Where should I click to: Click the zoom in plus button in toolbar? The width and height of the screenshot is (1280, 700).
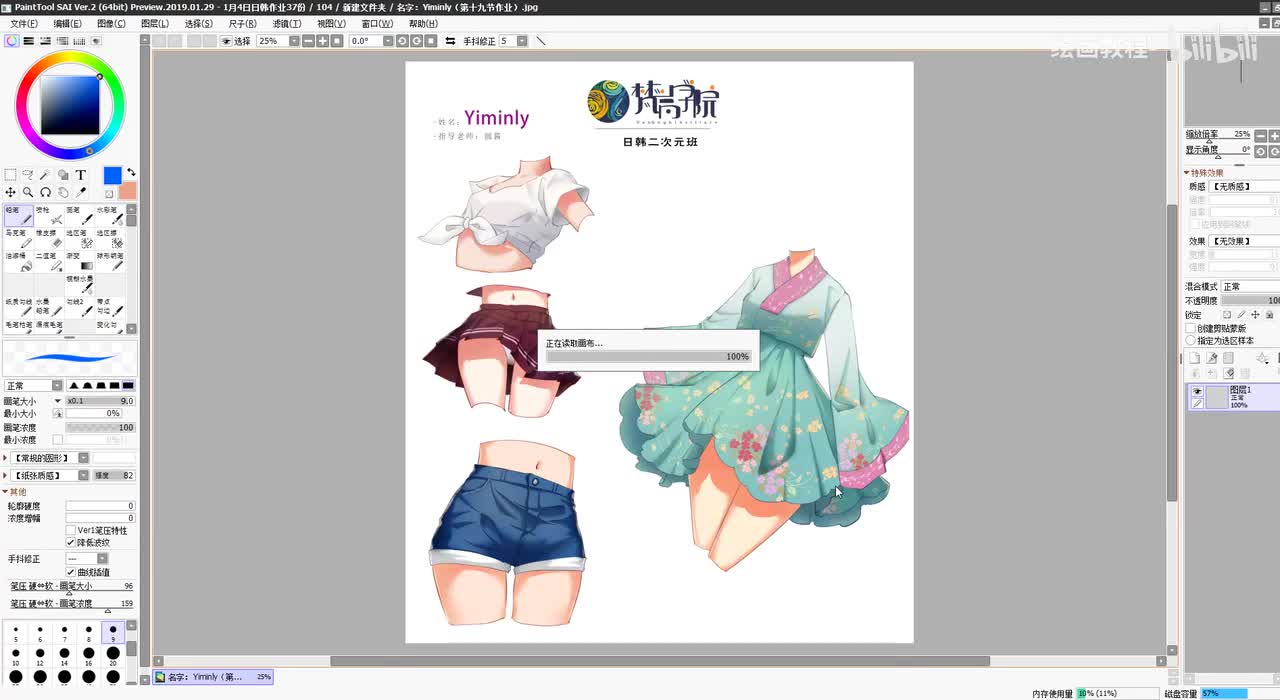coord(322,41)
